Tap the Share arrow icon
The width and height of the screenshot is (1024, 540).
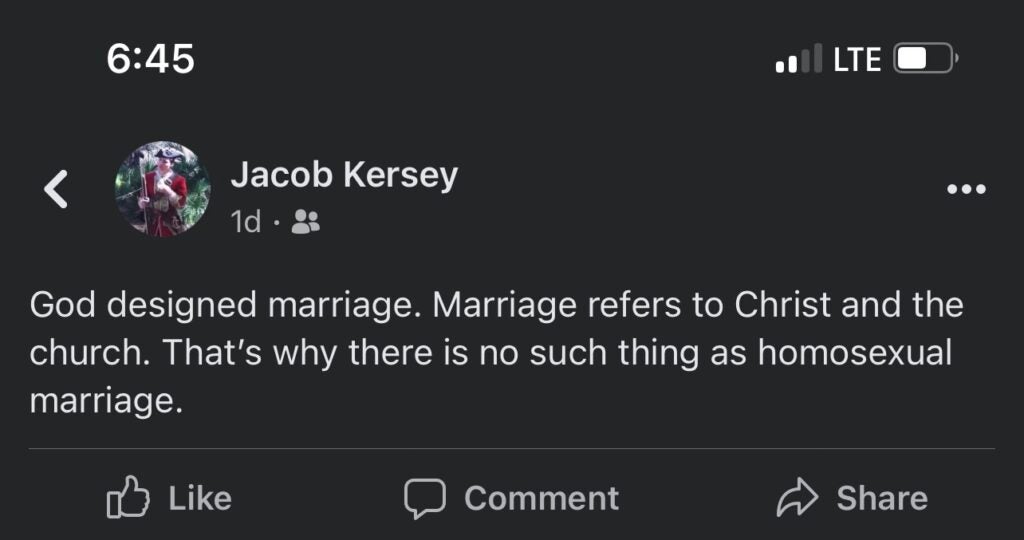(797, 497)
